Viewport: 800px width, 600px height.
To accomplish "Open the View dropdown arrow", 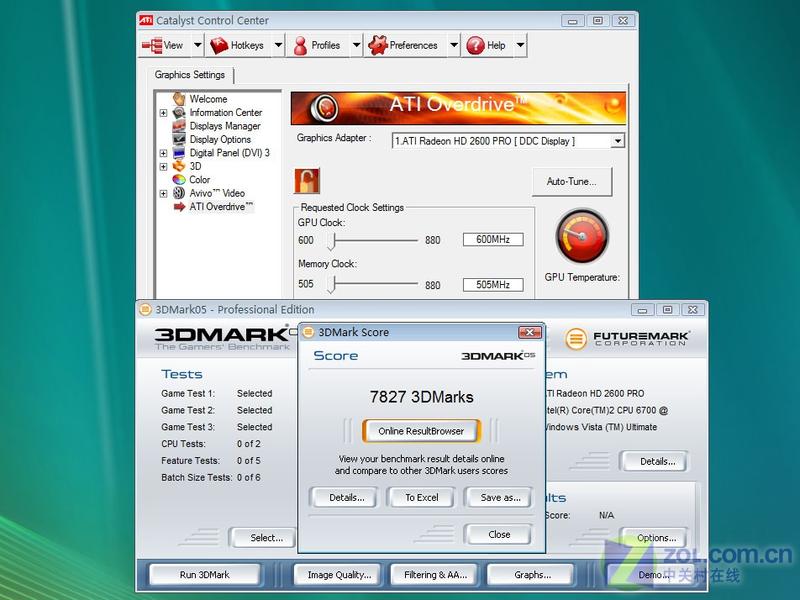I will tap(197, 45).
